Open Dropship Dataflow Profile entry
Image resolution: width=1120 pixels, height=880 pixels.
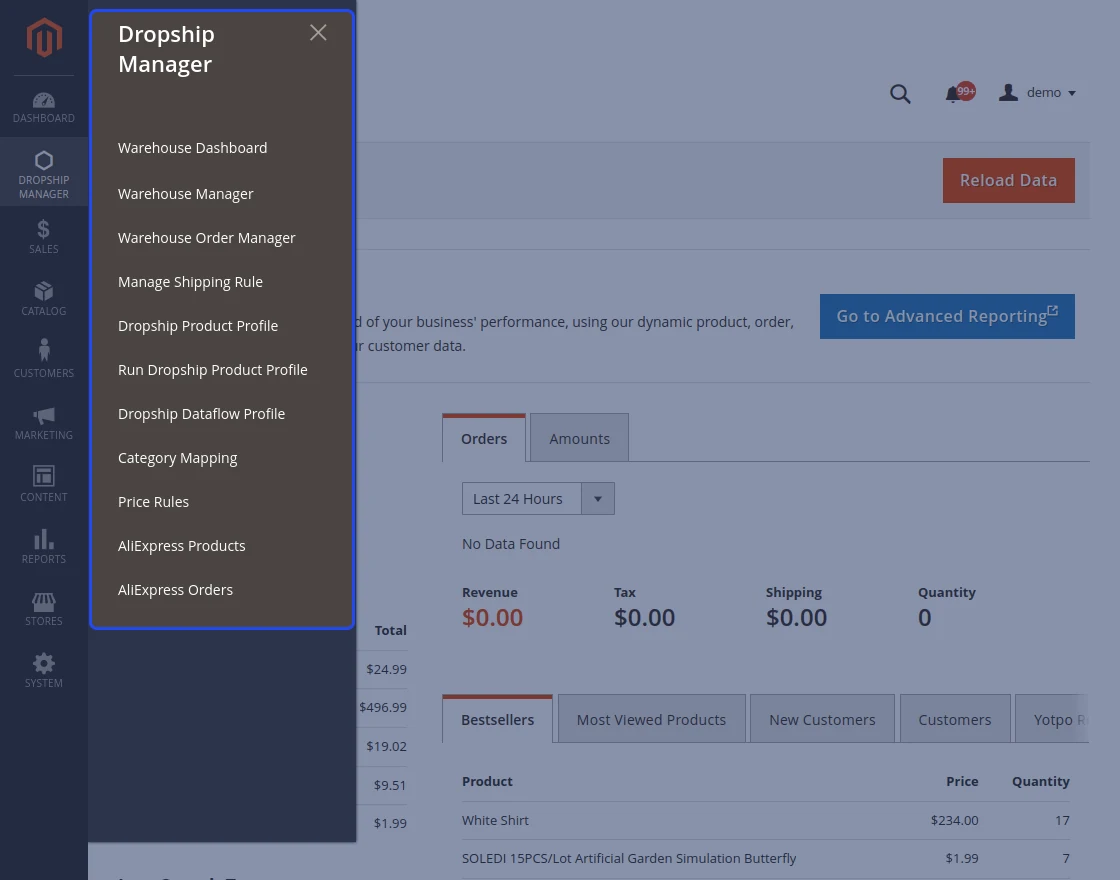coord(201,414)
